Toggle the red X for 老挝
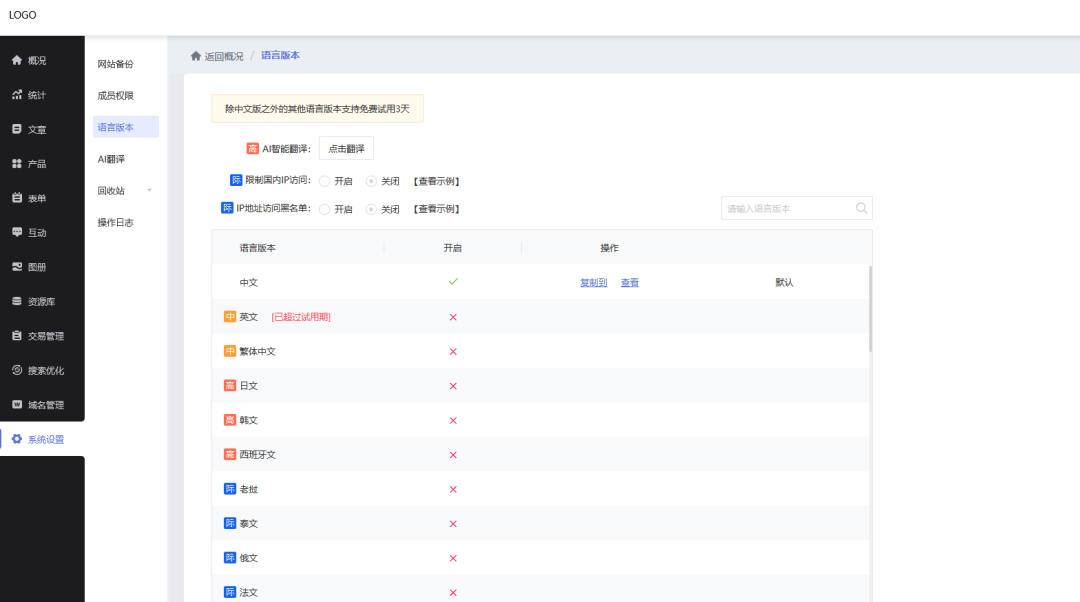Image resolution: width=1080 pixels, height=602 pixels. (453, 489)
